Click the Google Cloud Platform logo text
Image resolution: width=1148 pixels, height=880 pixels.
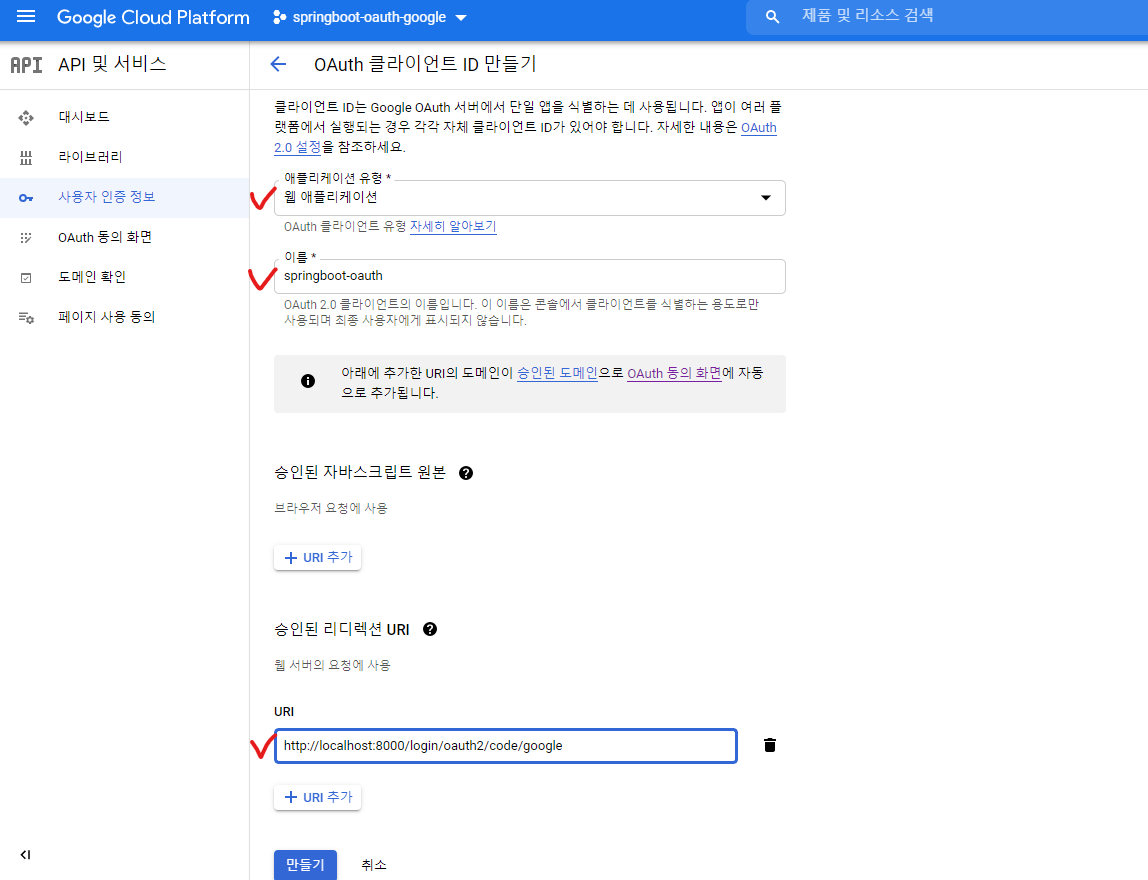[153, 18]
